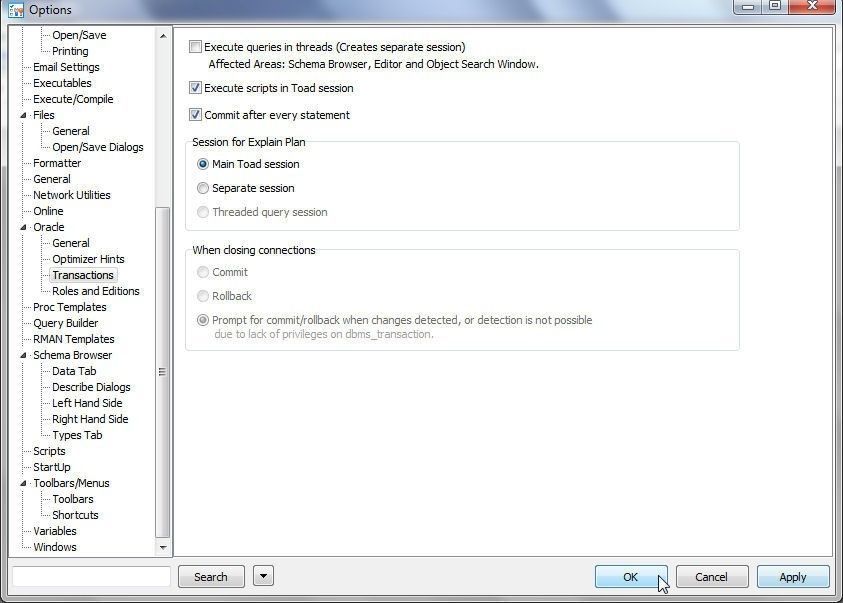Maximize the Options window
843x603 pixels.
point(775,6)
